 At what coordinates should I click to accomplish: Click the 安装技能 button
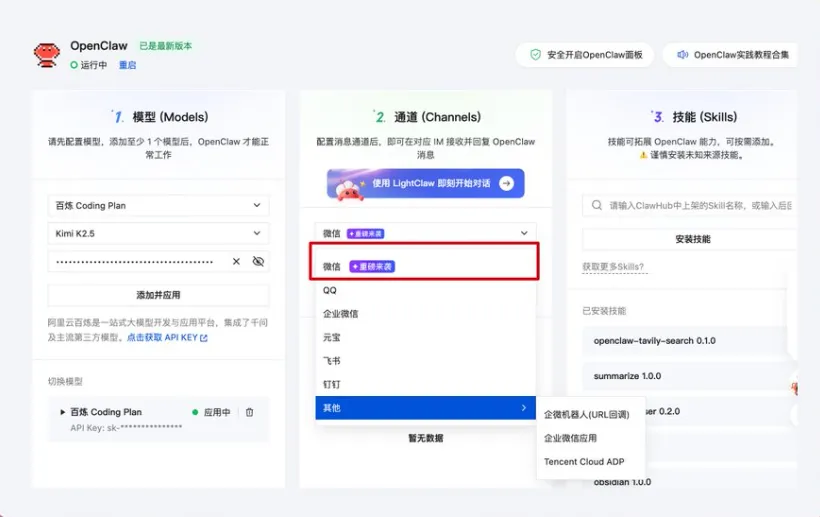(692, 239)
